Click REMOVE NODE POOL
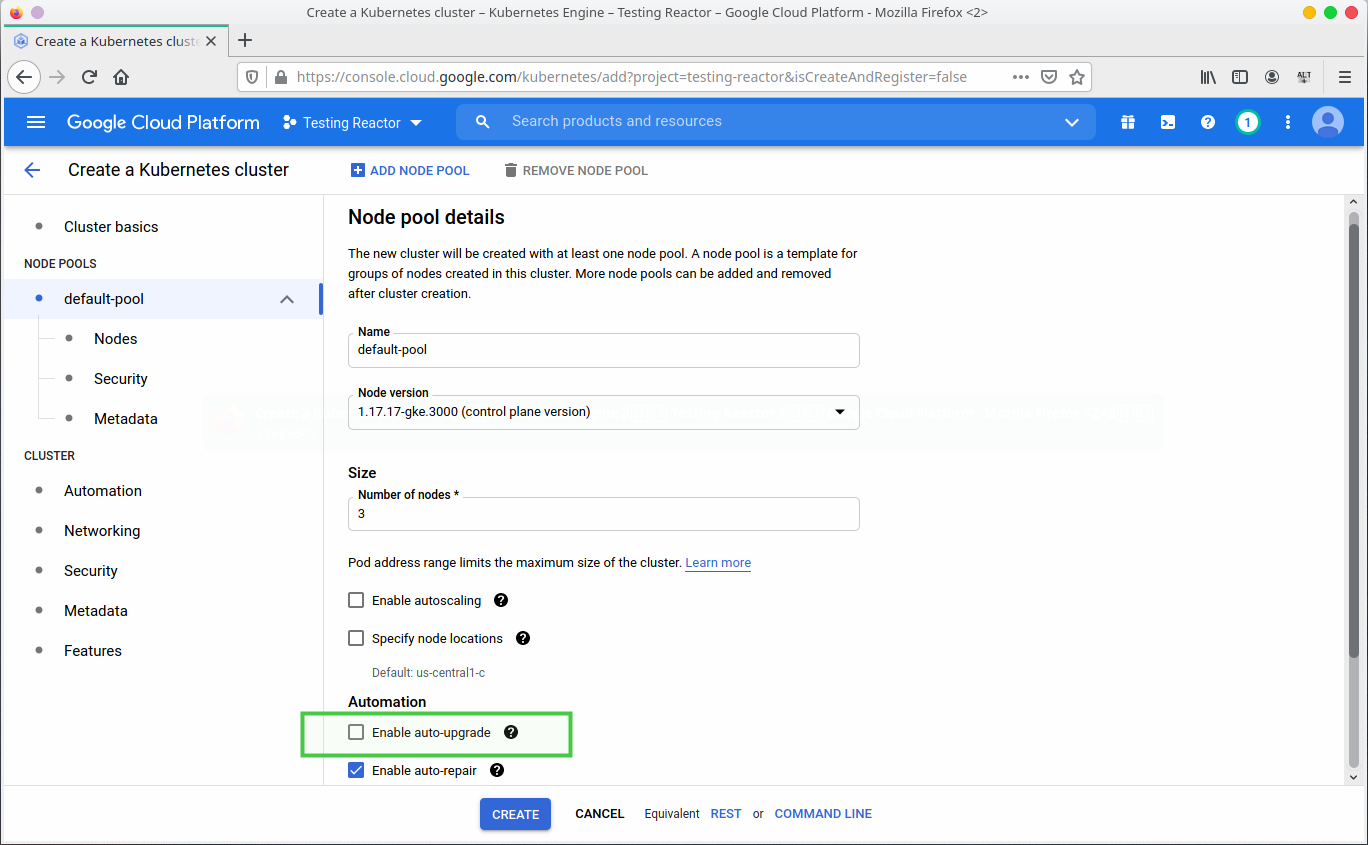 576,171
